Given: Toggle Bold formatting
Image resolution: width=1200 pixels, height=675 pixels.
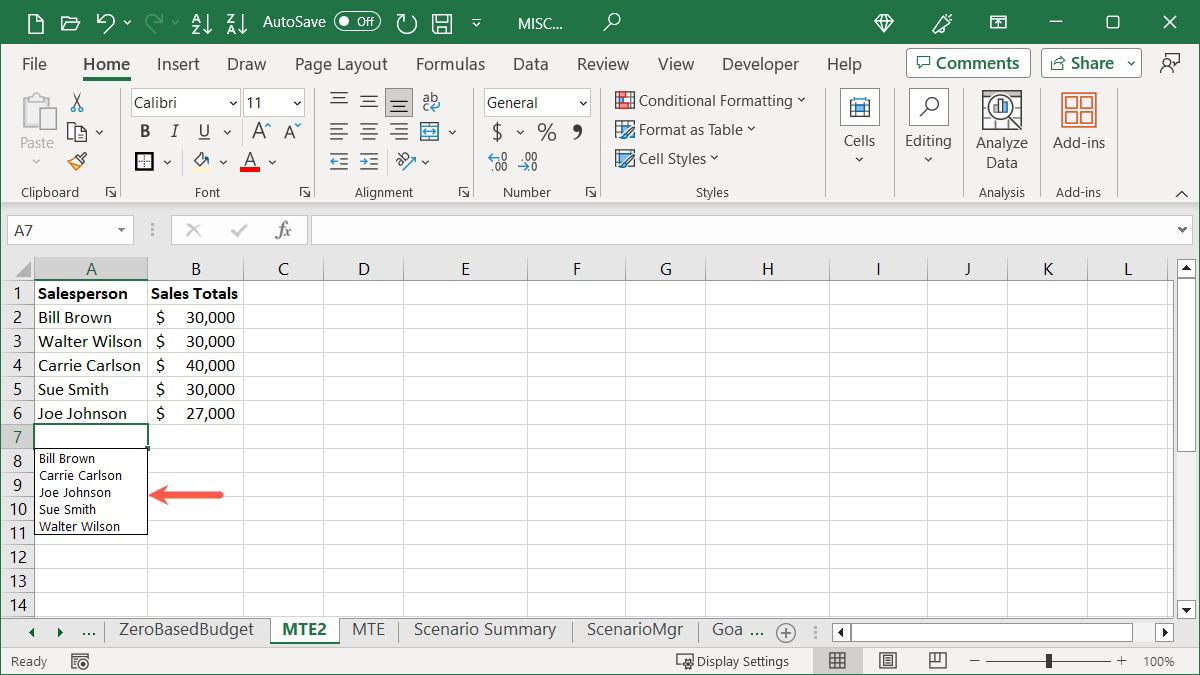Looking at the screenshot, I should click(144, 130).
